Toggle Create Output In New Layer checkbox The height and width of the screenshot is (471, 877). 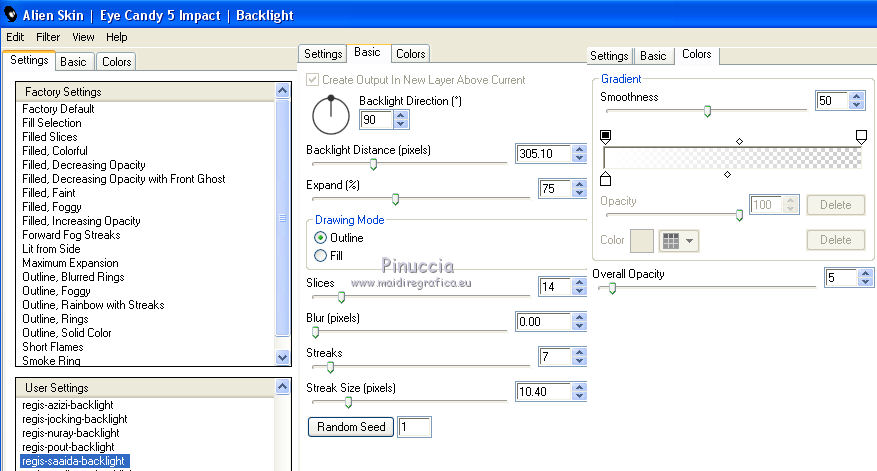click(313, 79)
